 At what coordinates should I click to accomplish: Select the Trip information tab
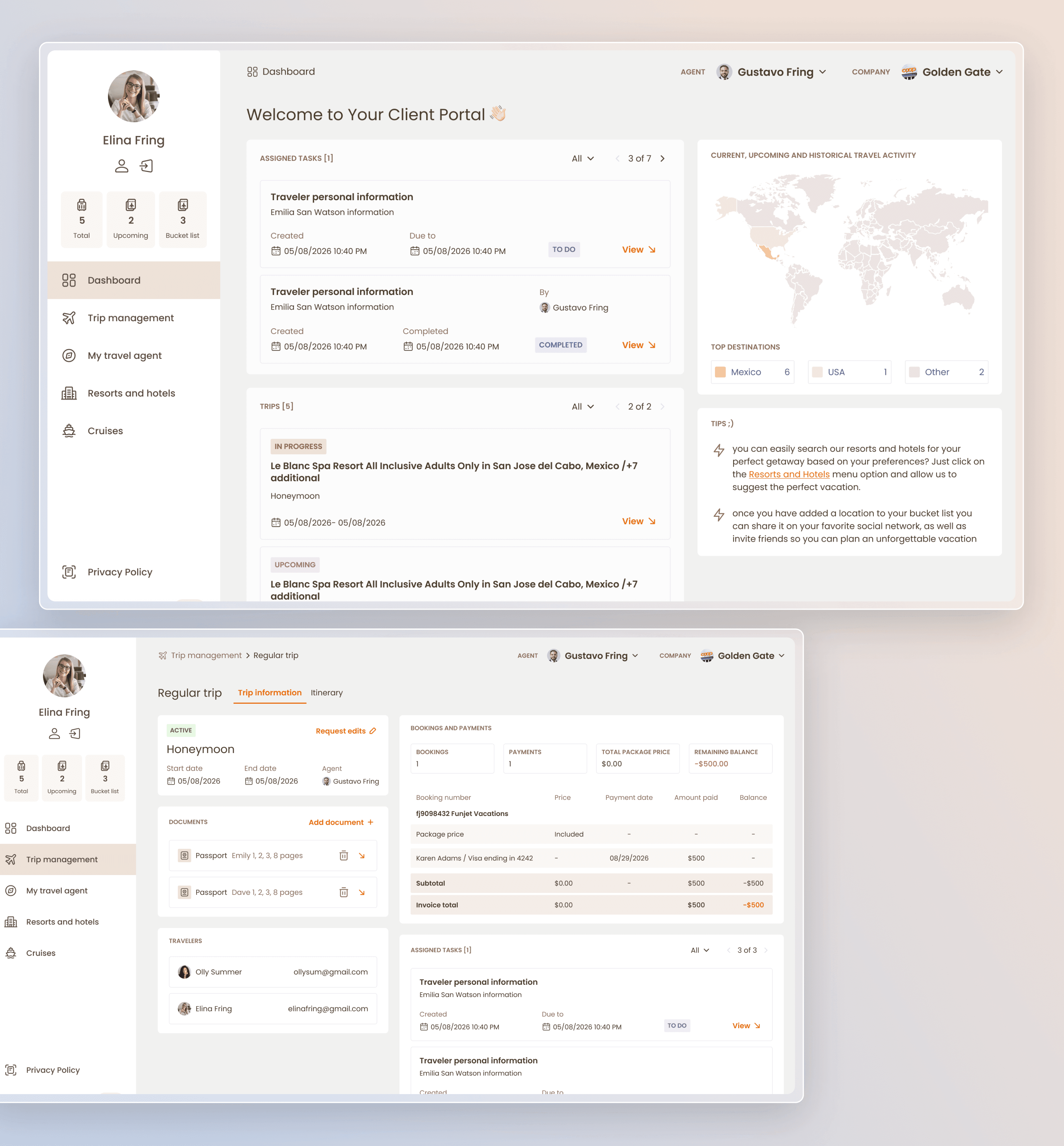tap(270, 693)
